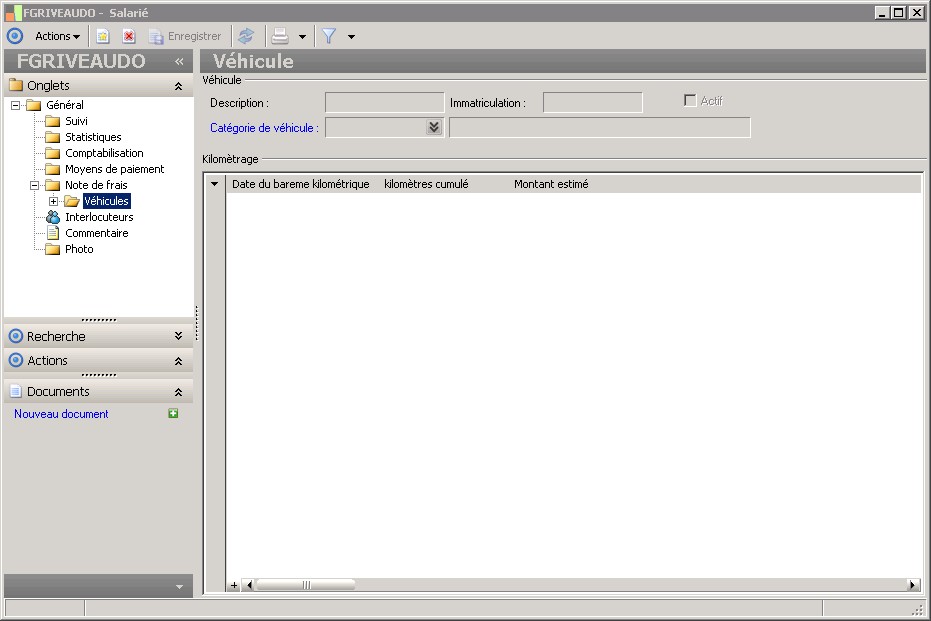
Task: Open the grid column selector triangle
Action: pos(214,184)
